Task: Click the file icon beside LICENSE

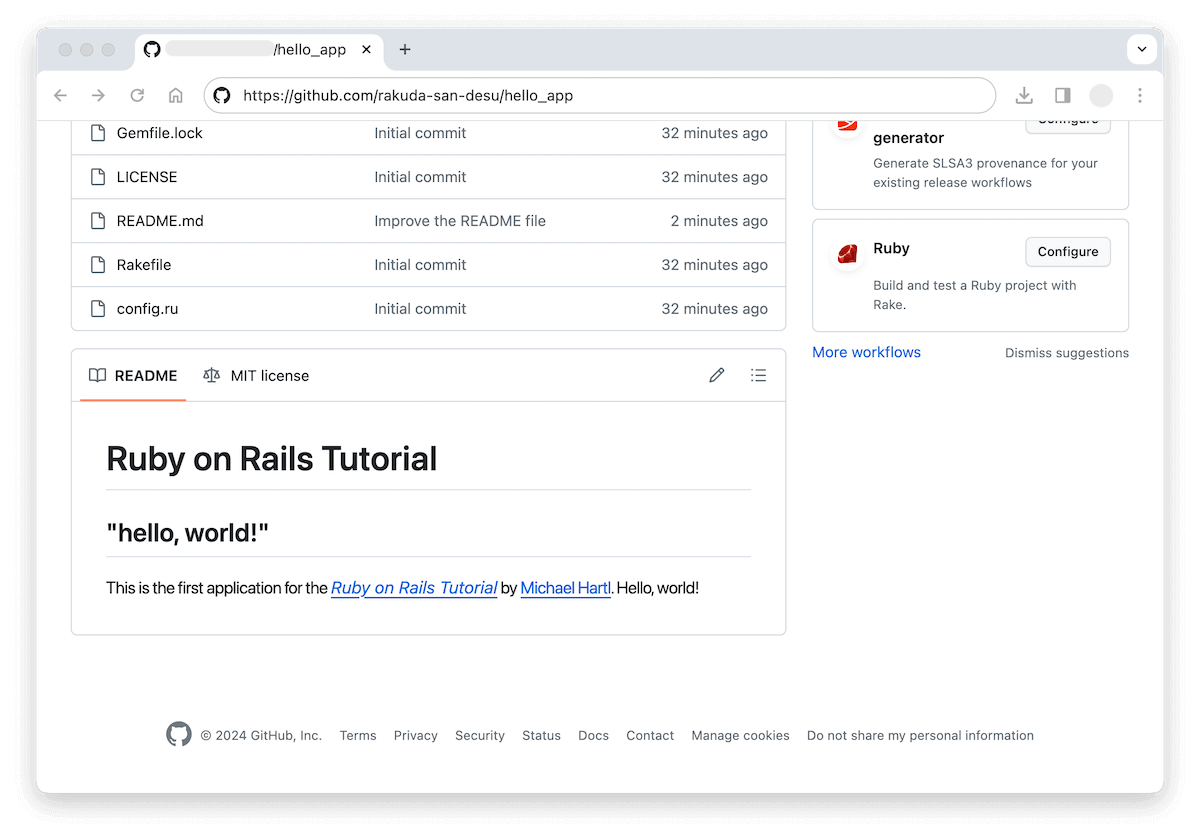Action: 98,177
